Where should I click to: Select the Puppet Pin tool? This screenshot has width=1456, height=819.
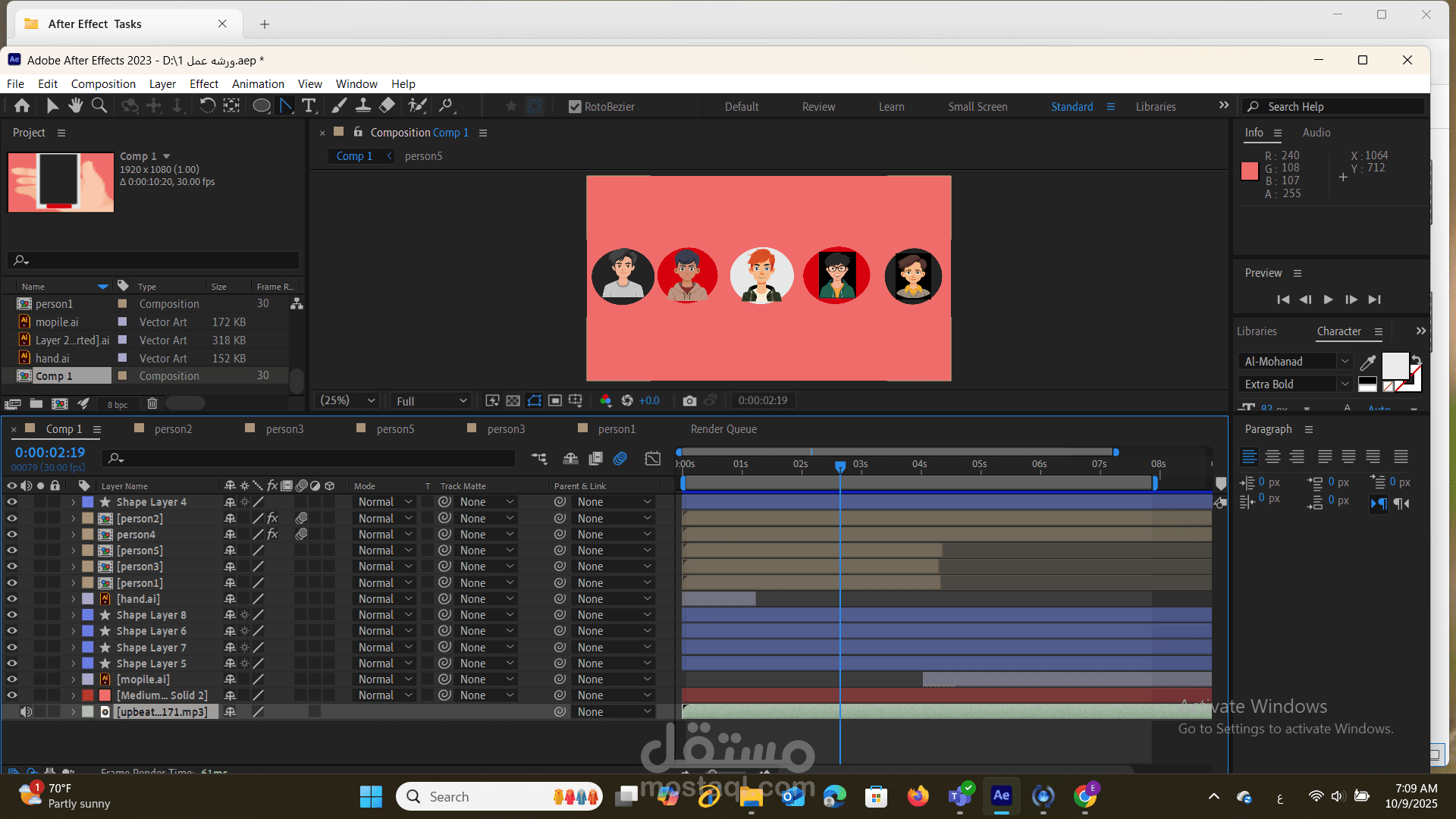(447, 106)
